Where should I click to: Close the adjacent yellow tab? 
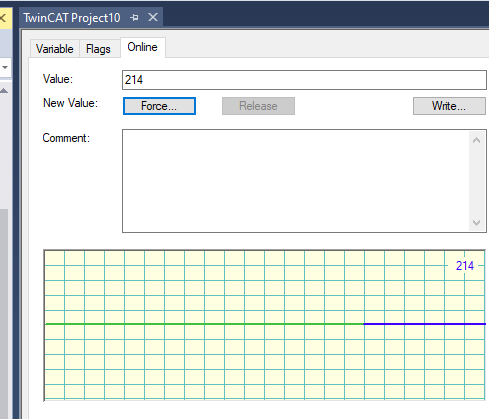3,18
